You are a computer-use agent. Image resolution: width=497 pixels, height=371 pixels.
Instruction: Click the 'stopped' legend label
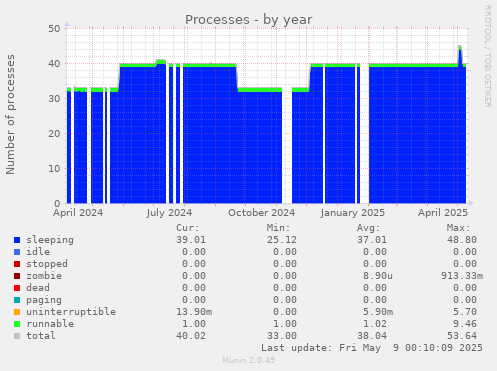coord(47,264)
